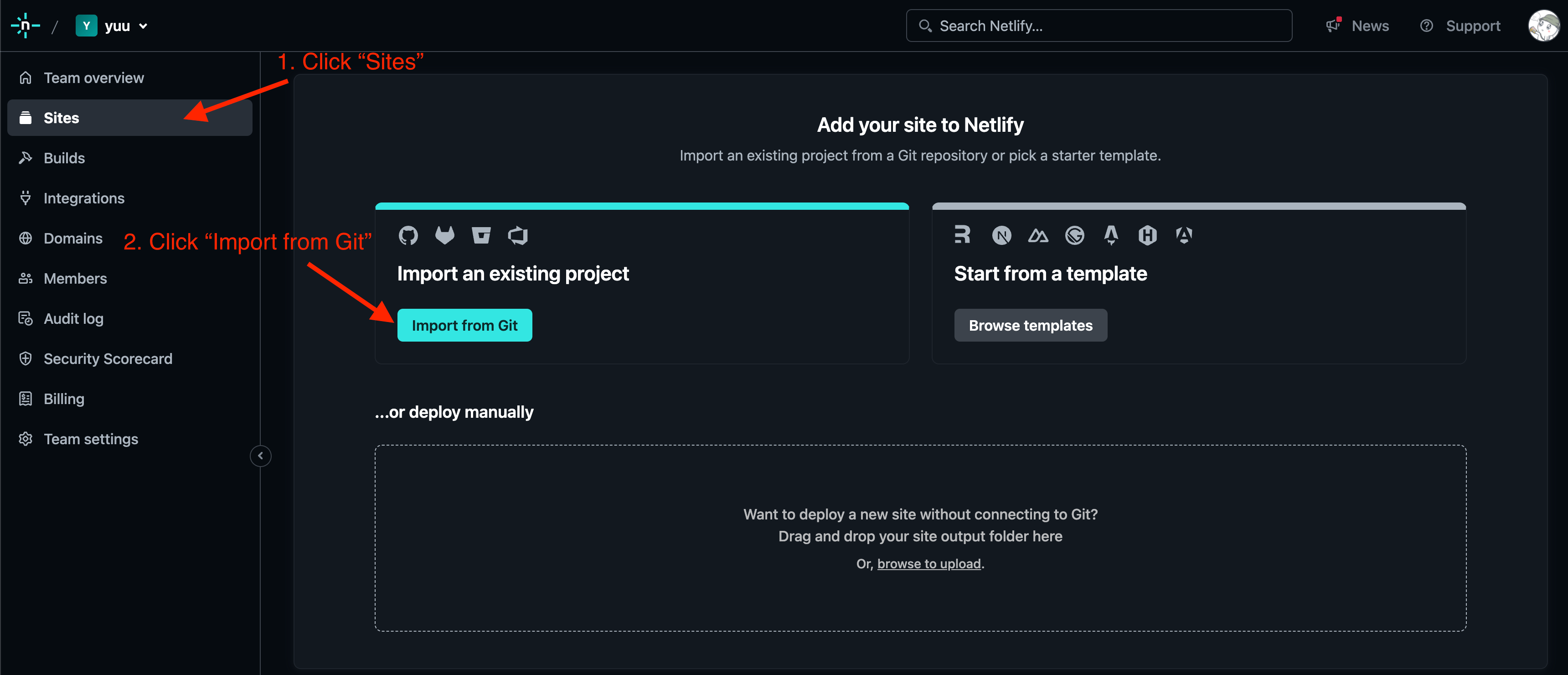The height and width of the screenshot is (675, 1568).
Task: Open Audit log in sidebar
Action: tap(129, 319)
